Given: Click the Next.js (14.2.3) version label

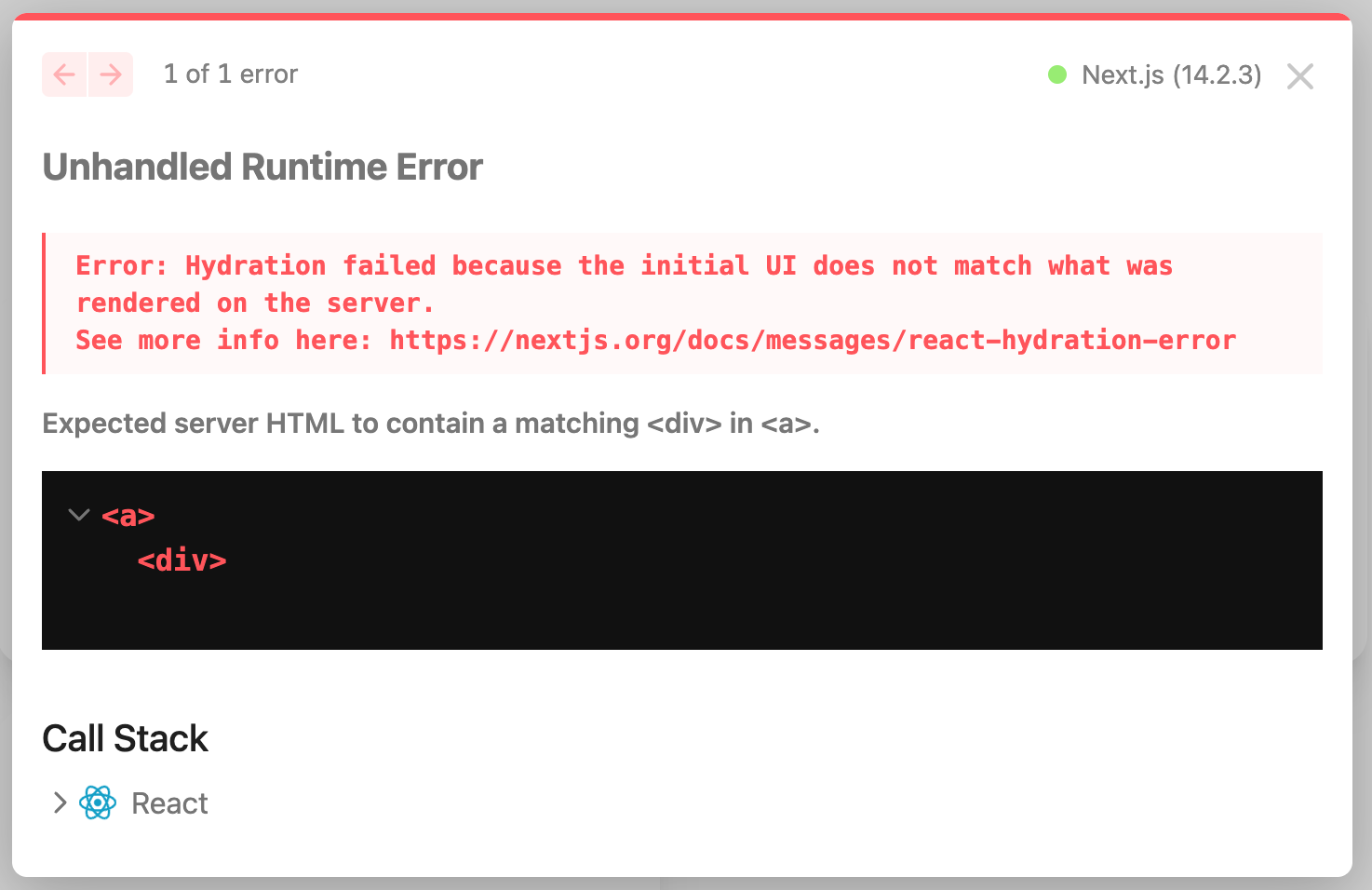Looking at the screenshot, I should [x=1172, y=74].
